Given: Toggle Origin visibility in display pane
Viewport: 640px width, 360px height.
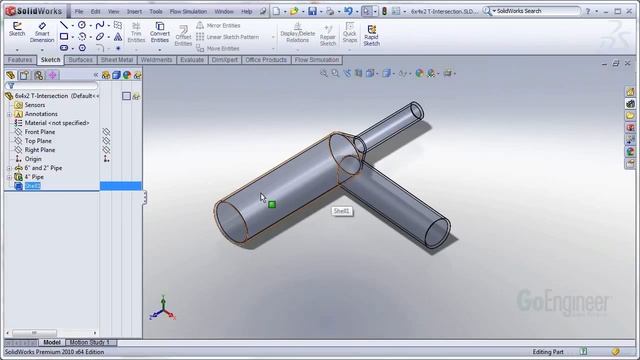Looking at the screenshot, I should tap(106, 159).
